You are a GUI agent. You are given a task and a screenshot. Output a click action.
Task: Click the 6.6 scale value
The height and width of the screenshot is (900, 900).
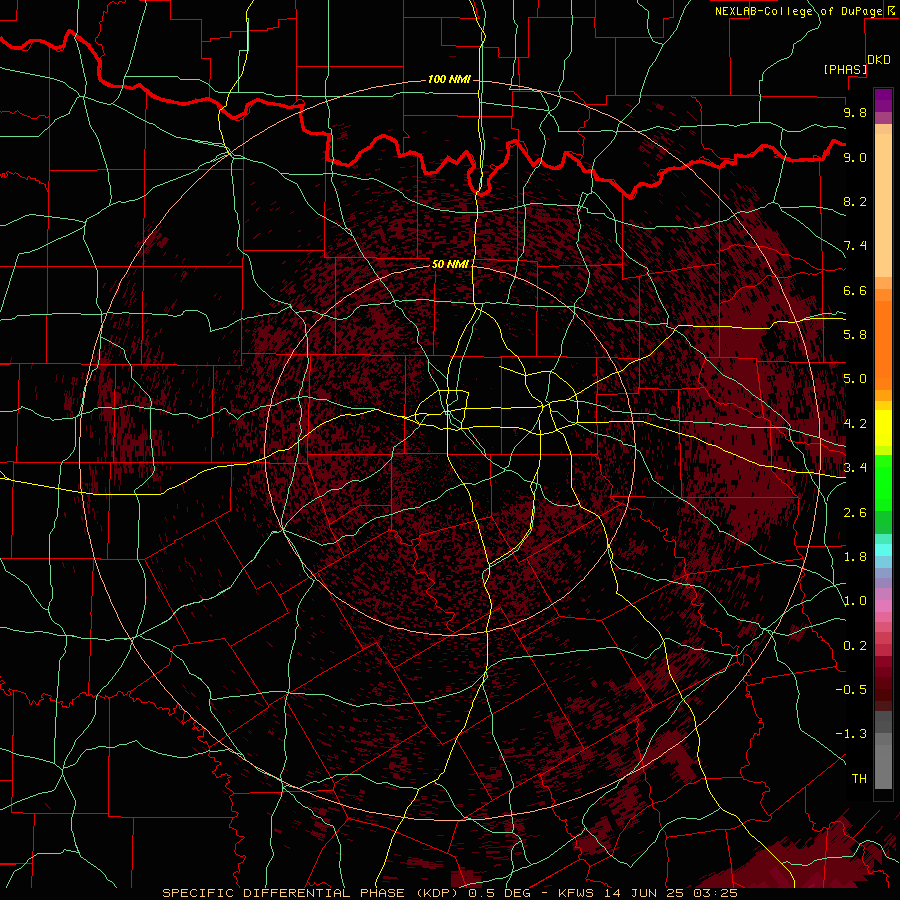[855, 290]
